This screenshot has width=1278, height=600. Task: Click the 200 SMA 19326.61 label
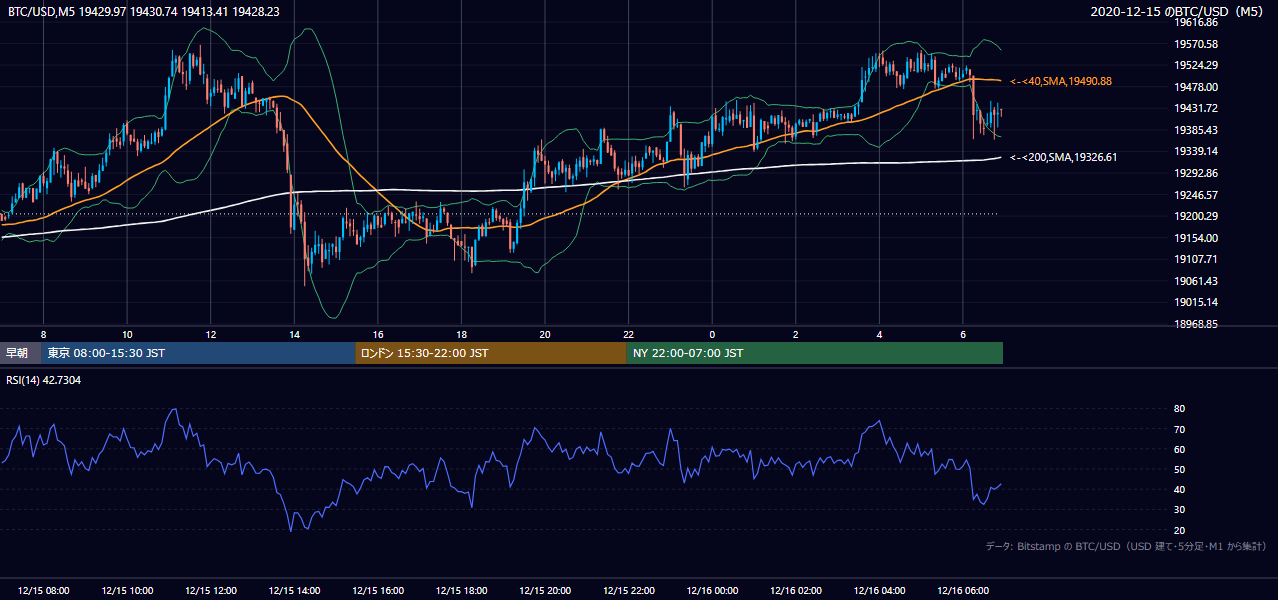click(1064, 157)
